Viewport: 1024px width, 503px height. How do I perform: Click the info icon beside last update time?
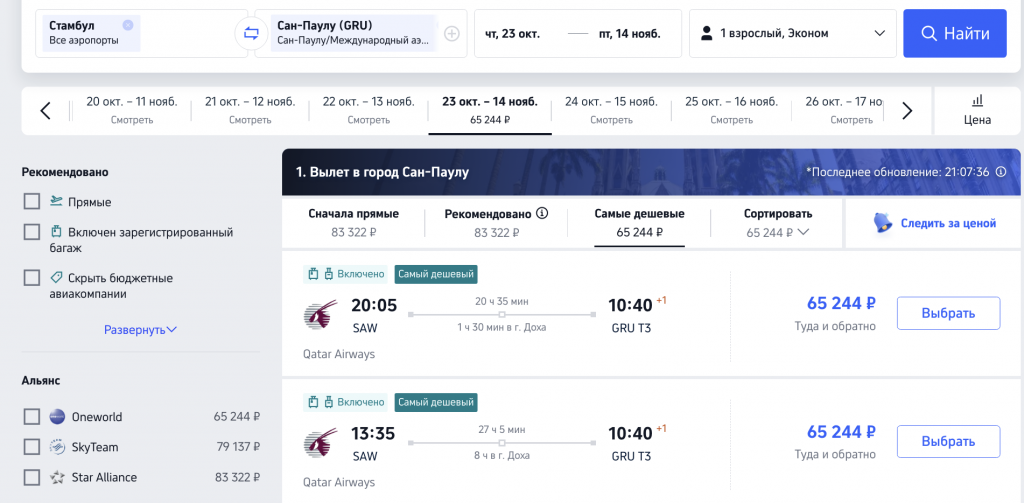[x=1001, y=172]
